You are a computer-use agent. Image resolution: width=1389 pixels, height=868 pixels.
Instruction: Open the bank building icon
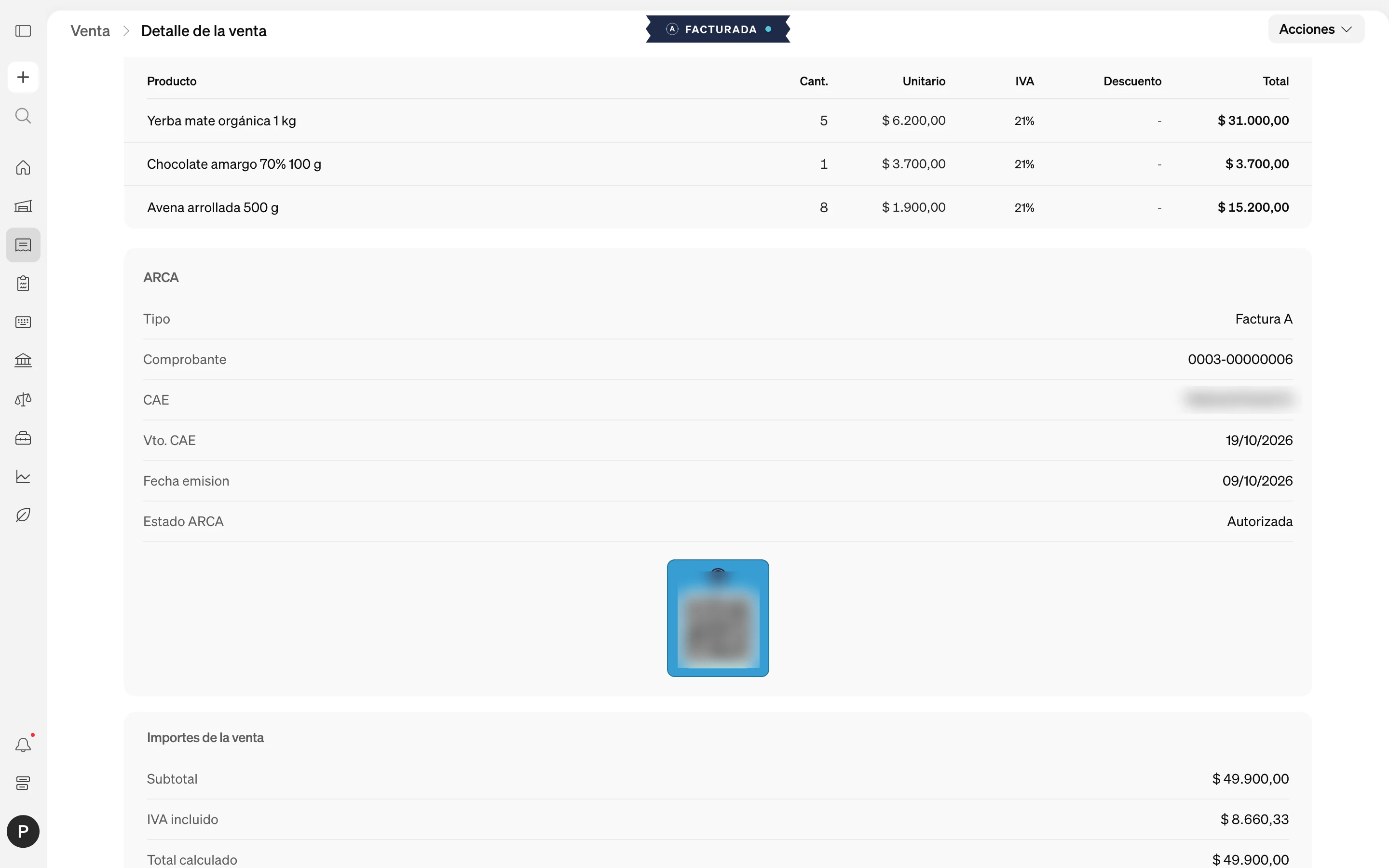[23, 361]
